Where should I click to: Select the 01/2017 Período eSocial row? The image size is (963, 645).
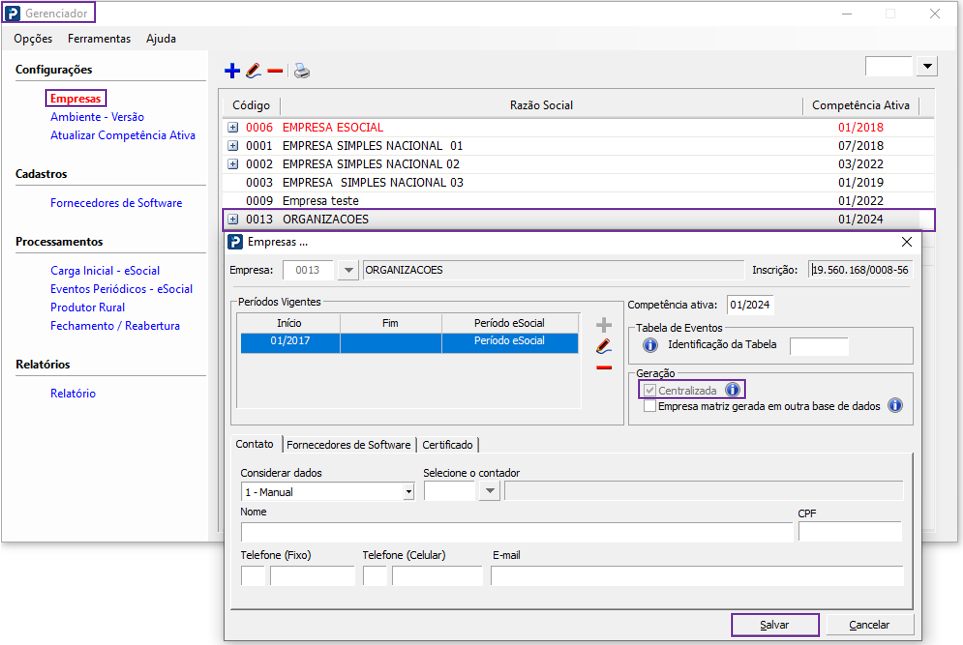click(x=409, y=343)
